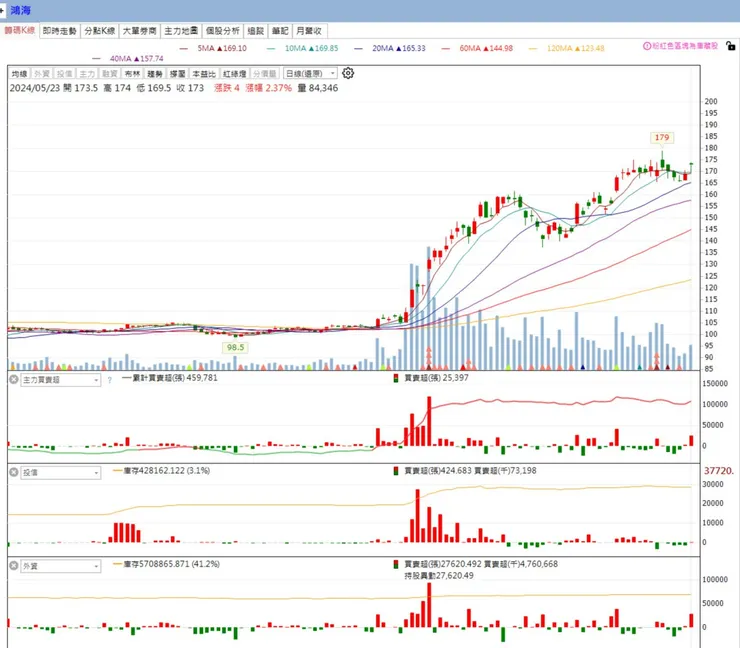
Task: Switch to the 即時走勢 tab
Action: point(59,31)
